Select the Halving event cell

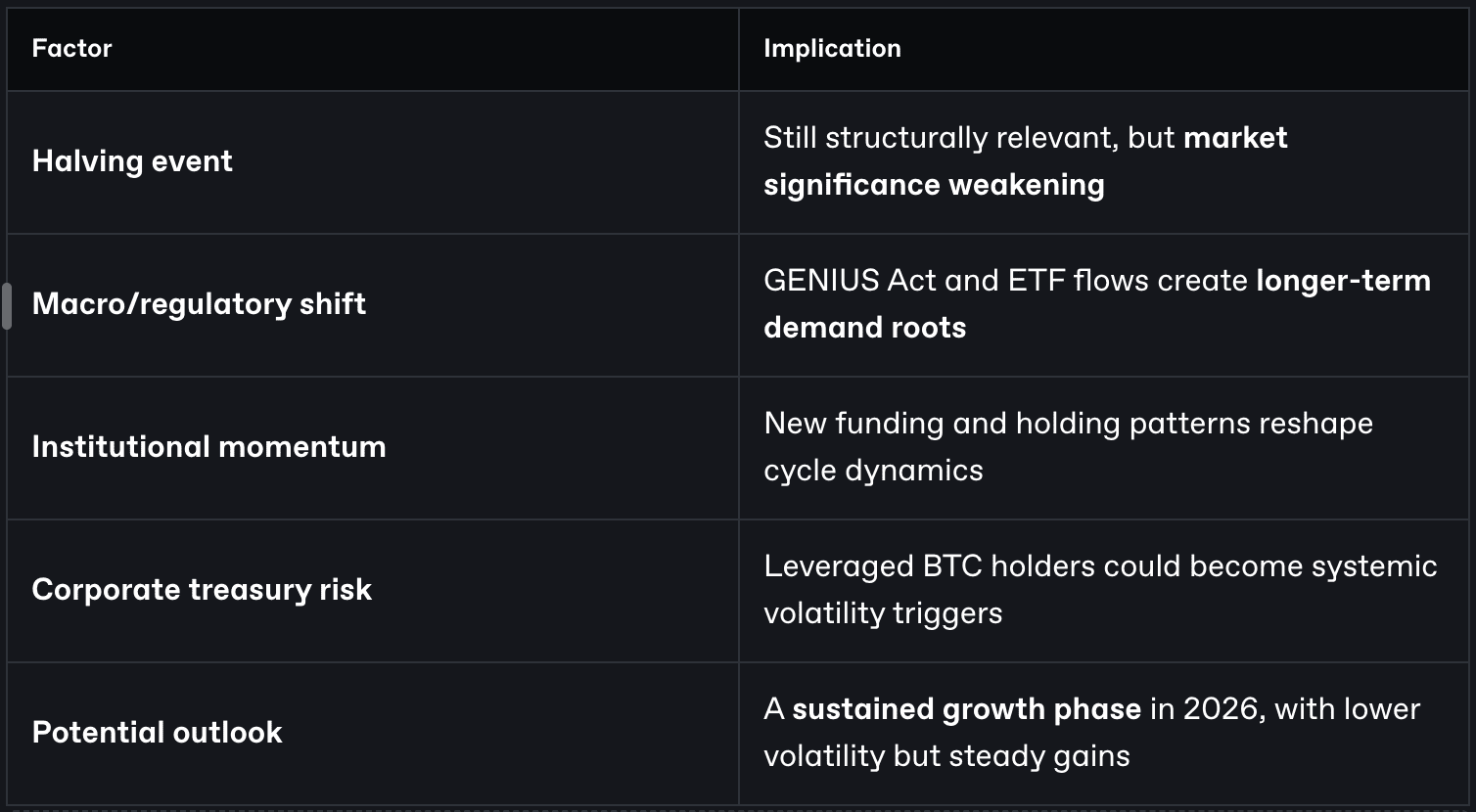click(x=132, y=161)
